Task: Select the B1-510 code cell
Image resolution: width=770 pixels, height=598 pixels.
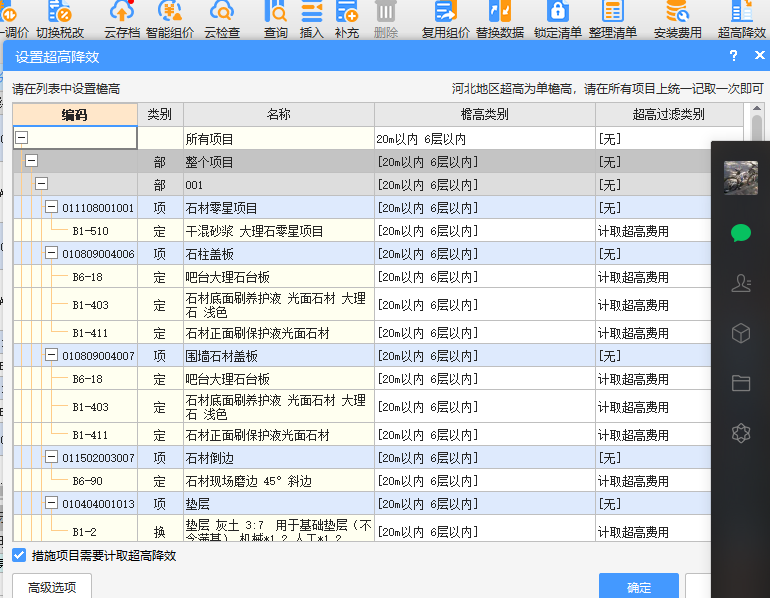Action: 75,231
